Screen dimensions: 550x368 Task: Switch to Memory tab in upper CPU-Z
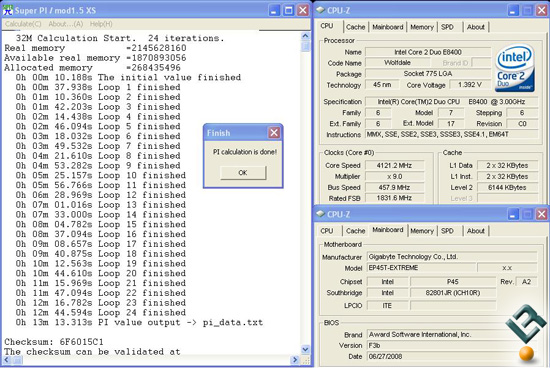coord(422,27)
